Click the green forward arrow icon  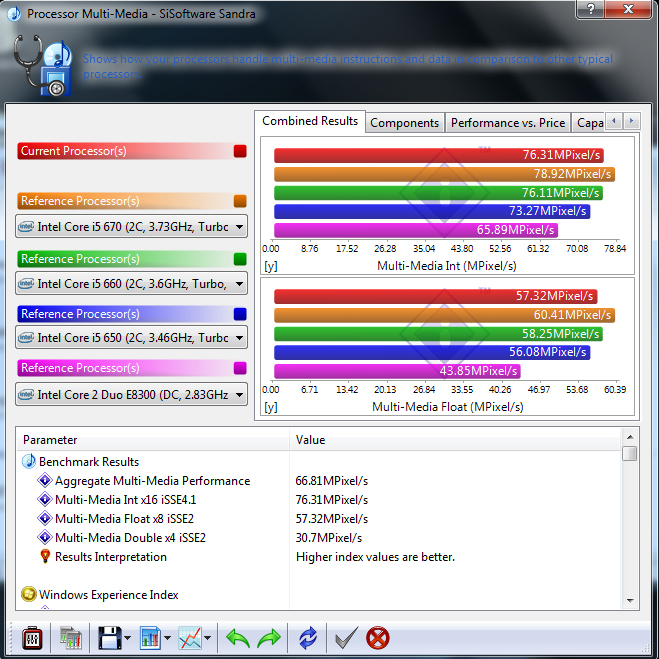269,638
